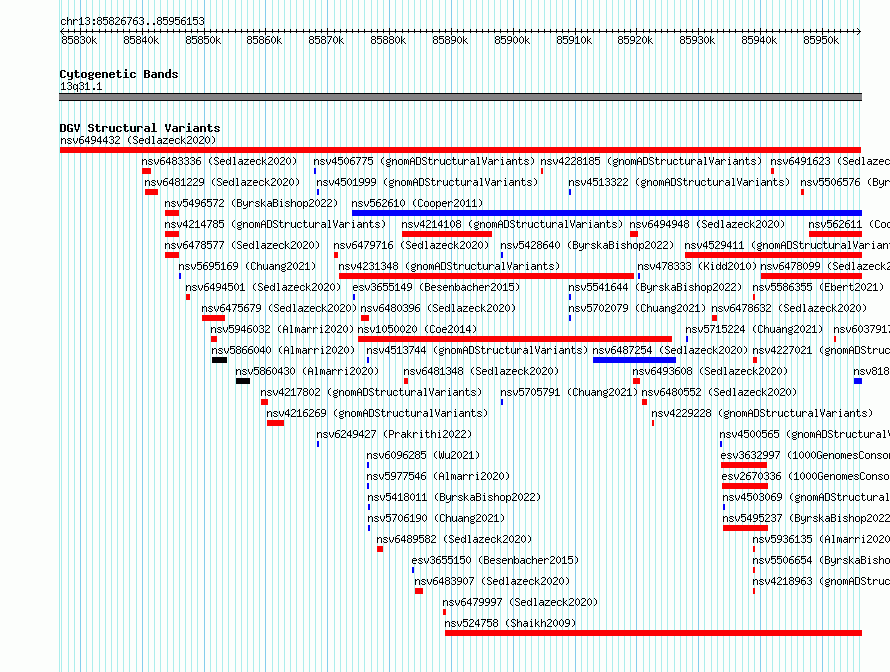Screen dimensions: 890x672
Task: Open the nsv4229228 gnomAD variant label
Action: [x=762, y=413]
